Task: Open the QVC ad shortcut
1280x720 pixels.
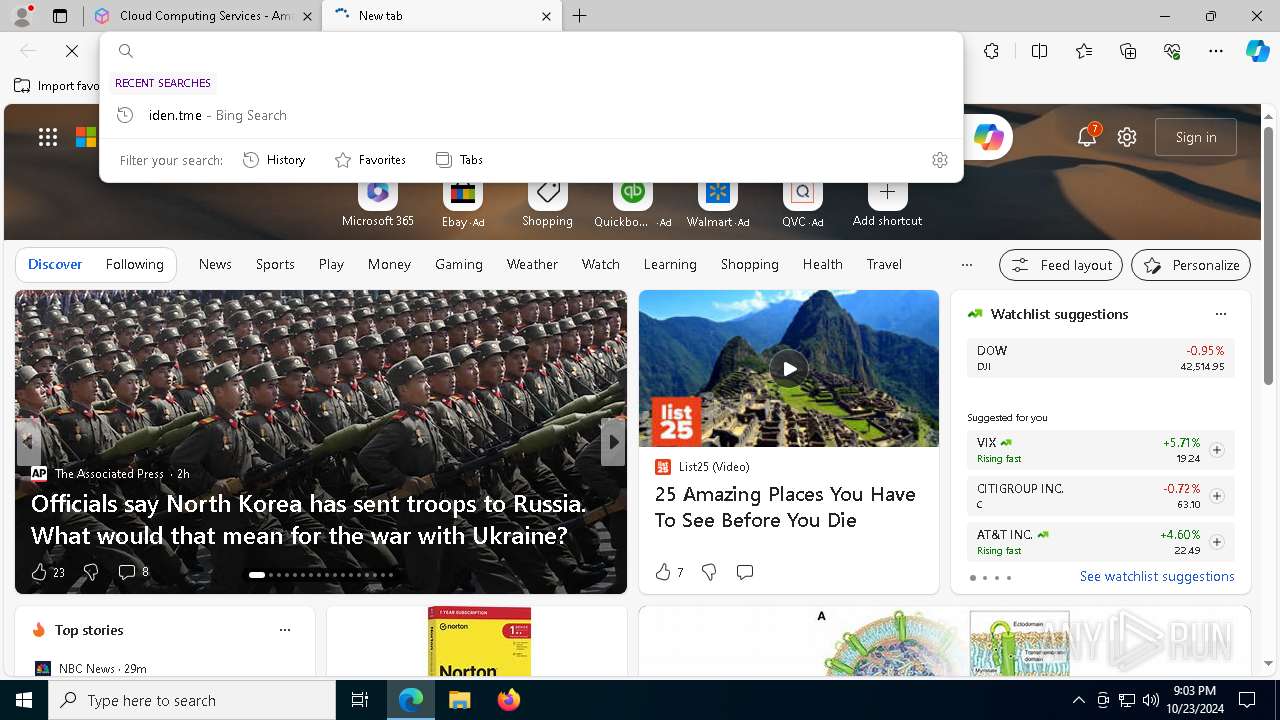Action: 802,205
